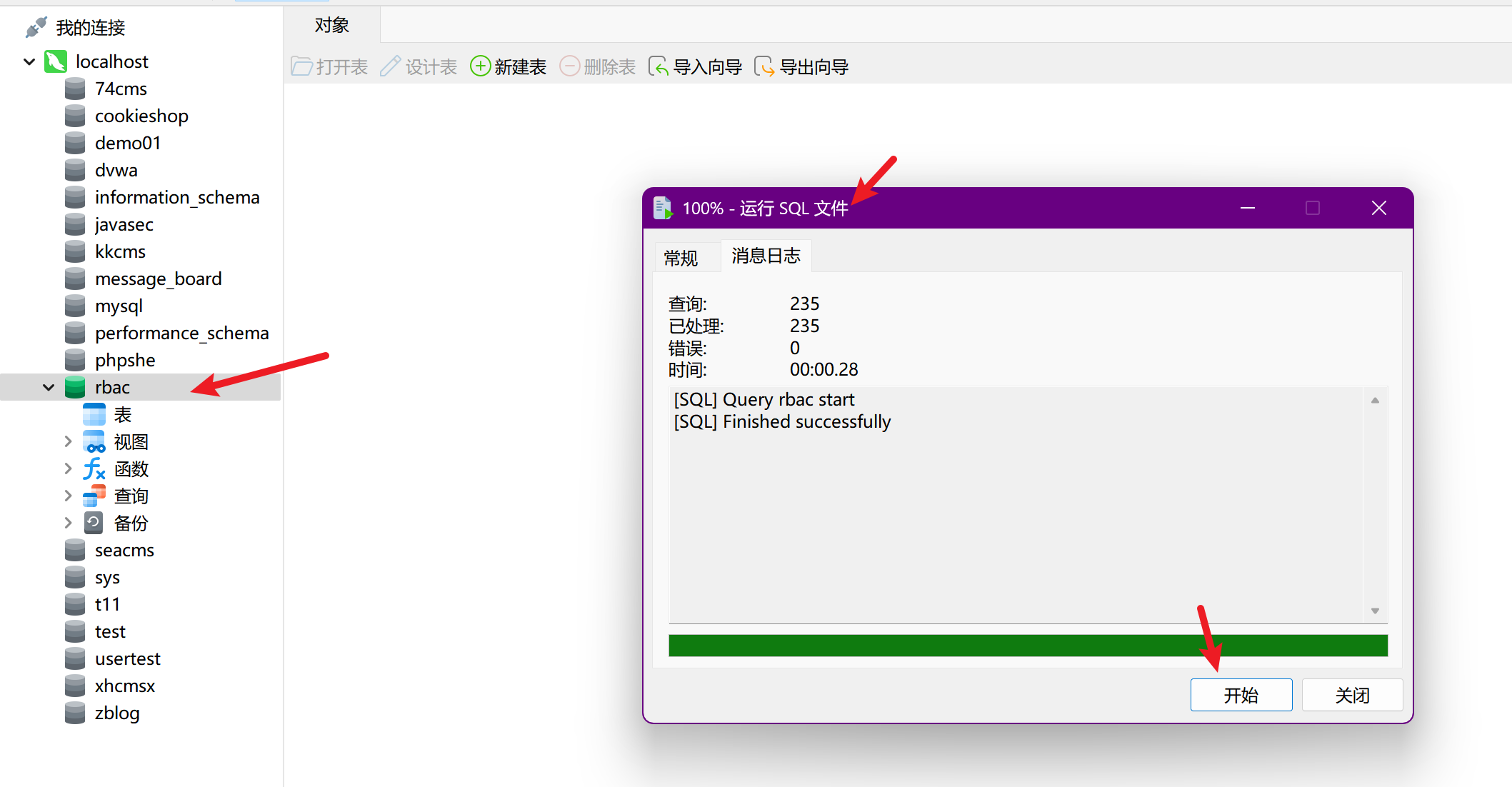Viewport: 1512px width, 787px height.
Task: Select the Message Log (消息日志) tab
Action: point(766,256)
